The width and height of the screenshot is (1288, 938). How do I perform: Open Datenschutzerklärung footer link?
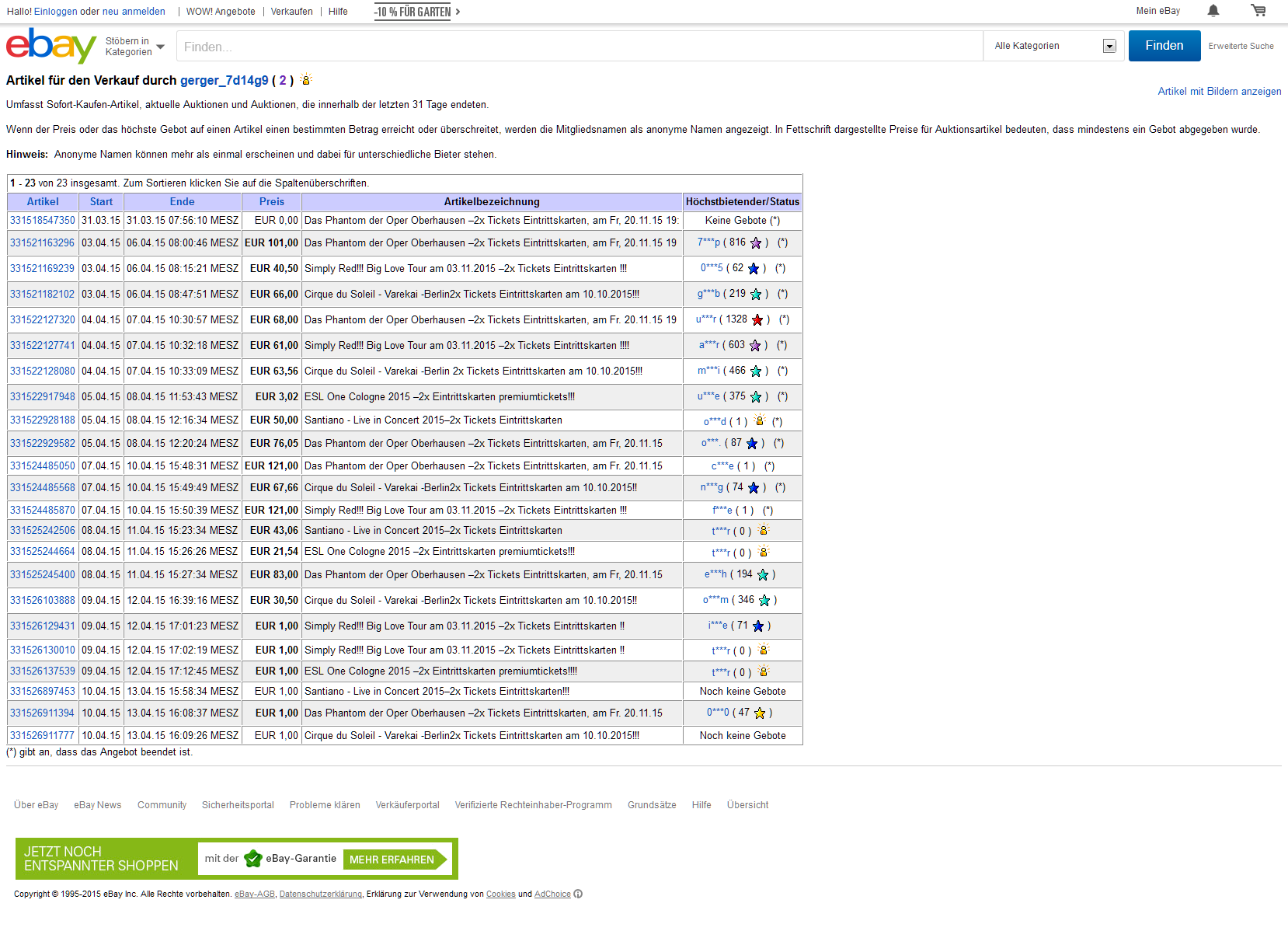[321, 894]
